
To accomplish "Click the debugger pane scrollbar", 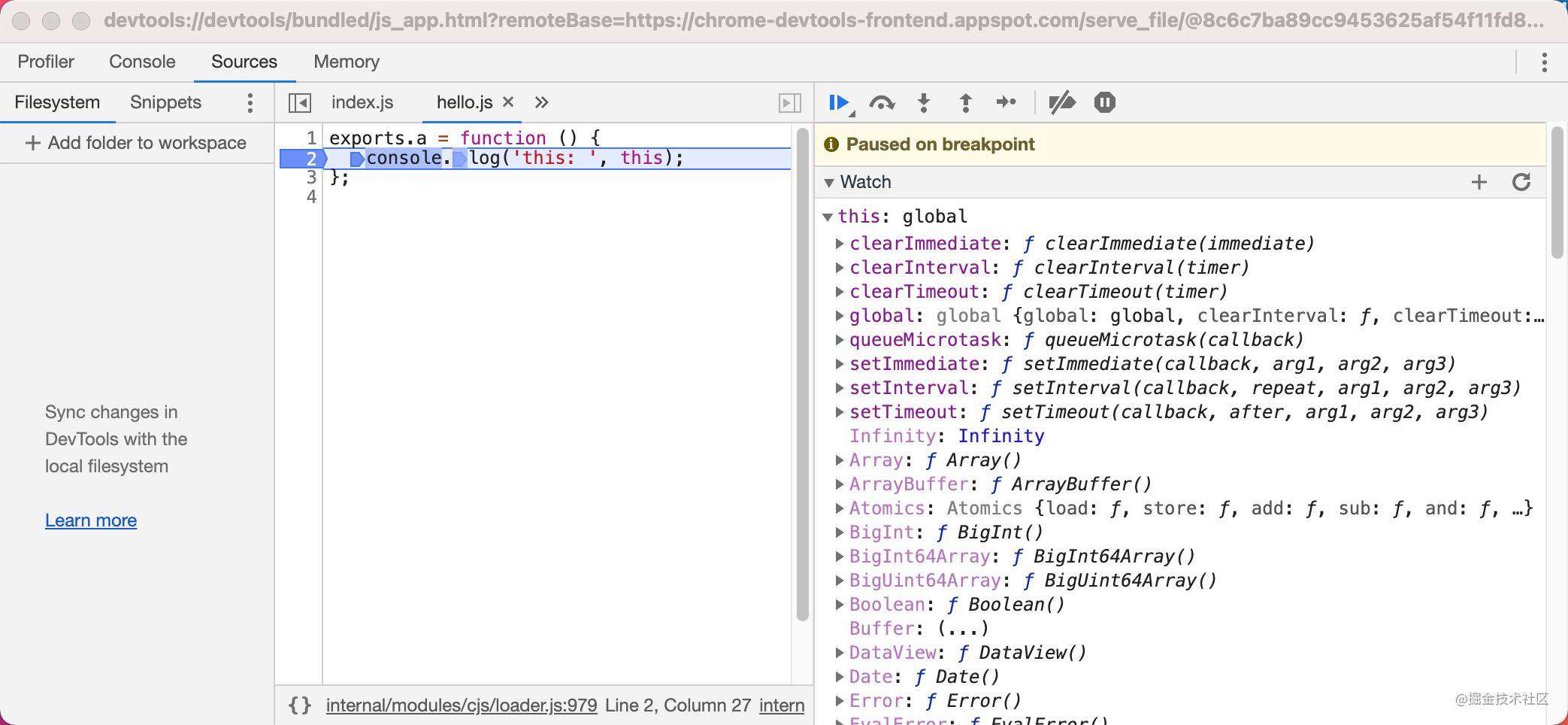I will 1557,193.
